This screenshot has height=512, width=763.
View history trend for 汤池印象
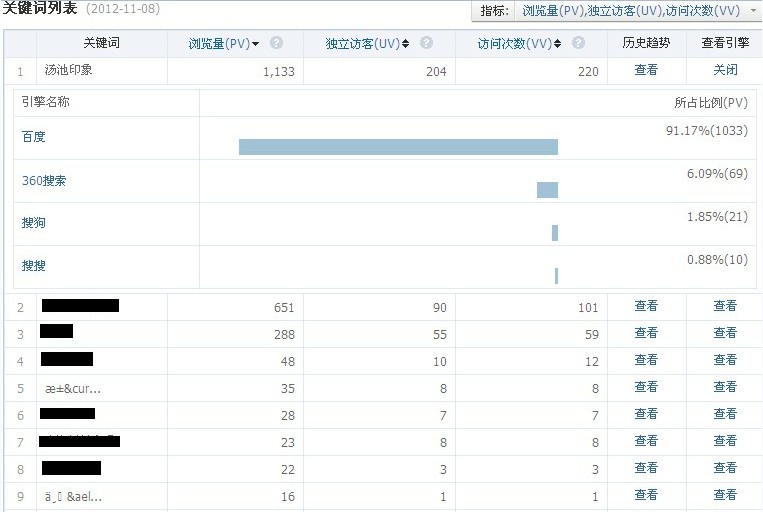pos(646,70)
